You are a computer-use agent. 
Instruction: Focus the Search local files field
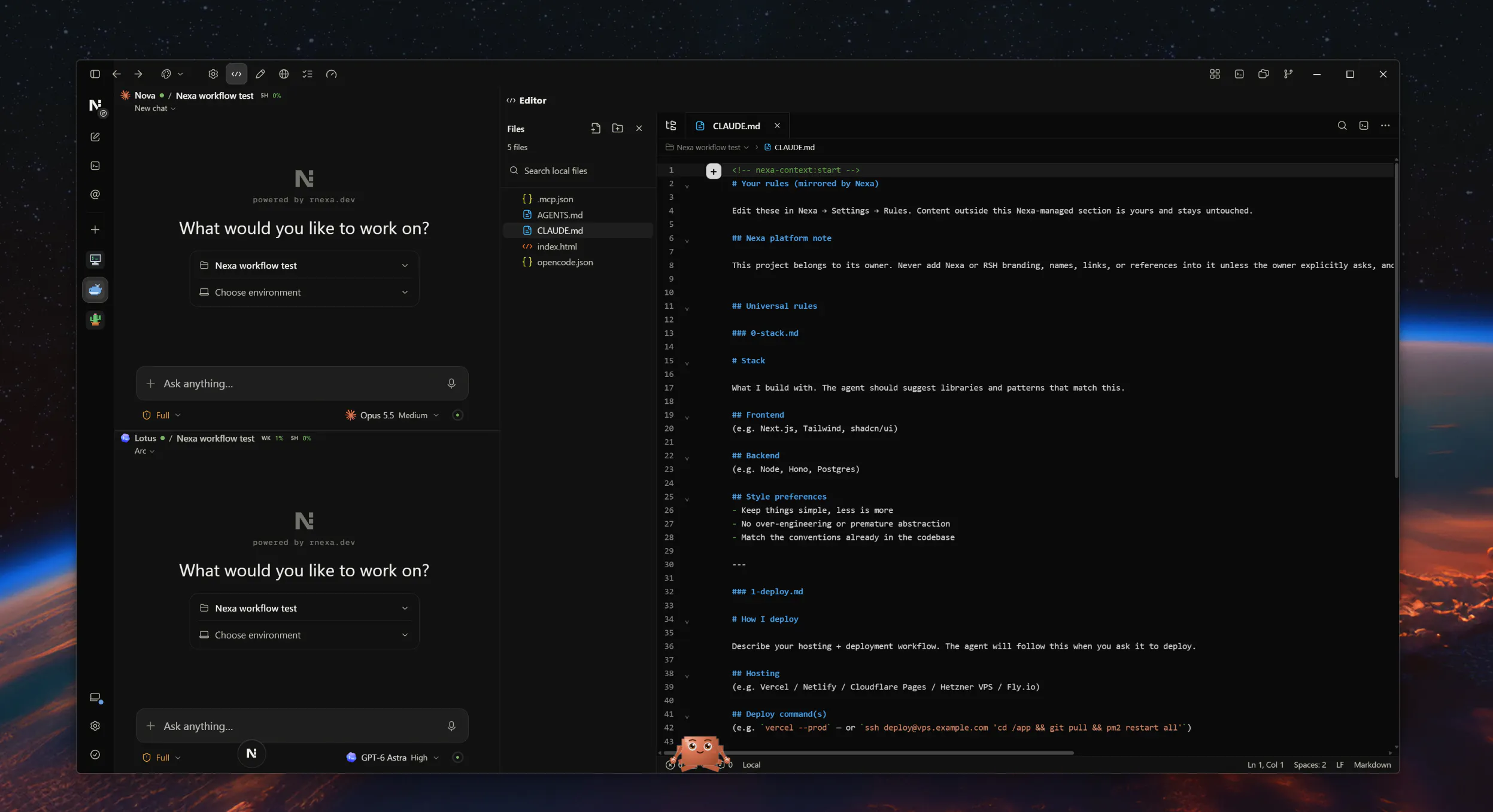coord(578,171)
